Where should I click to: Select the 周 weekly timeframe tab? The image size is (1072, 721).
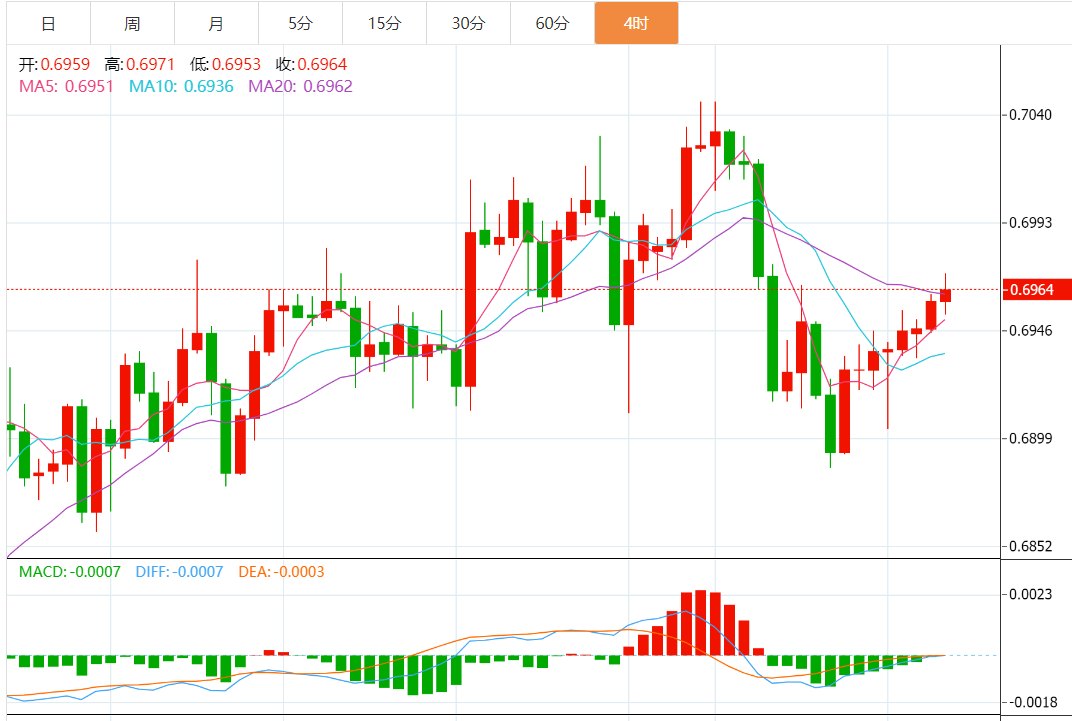(x=132, y=23)
